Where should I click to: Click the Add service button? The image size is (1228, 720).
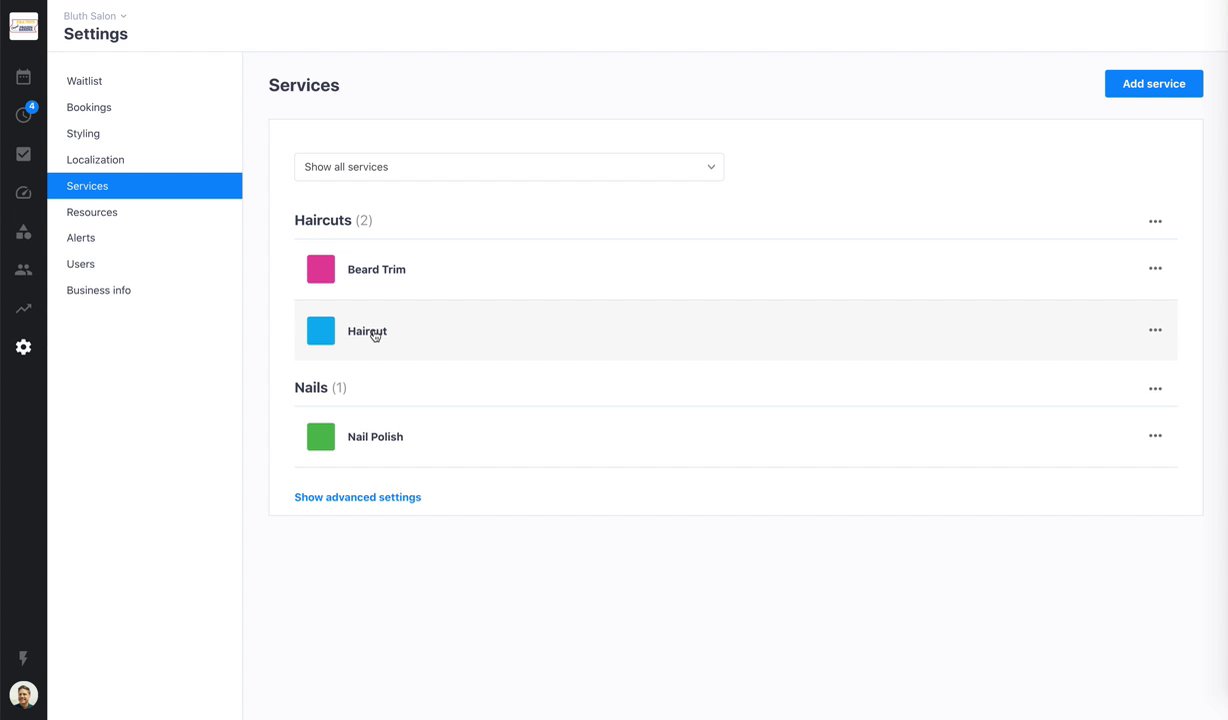(x=1153, y=84)
